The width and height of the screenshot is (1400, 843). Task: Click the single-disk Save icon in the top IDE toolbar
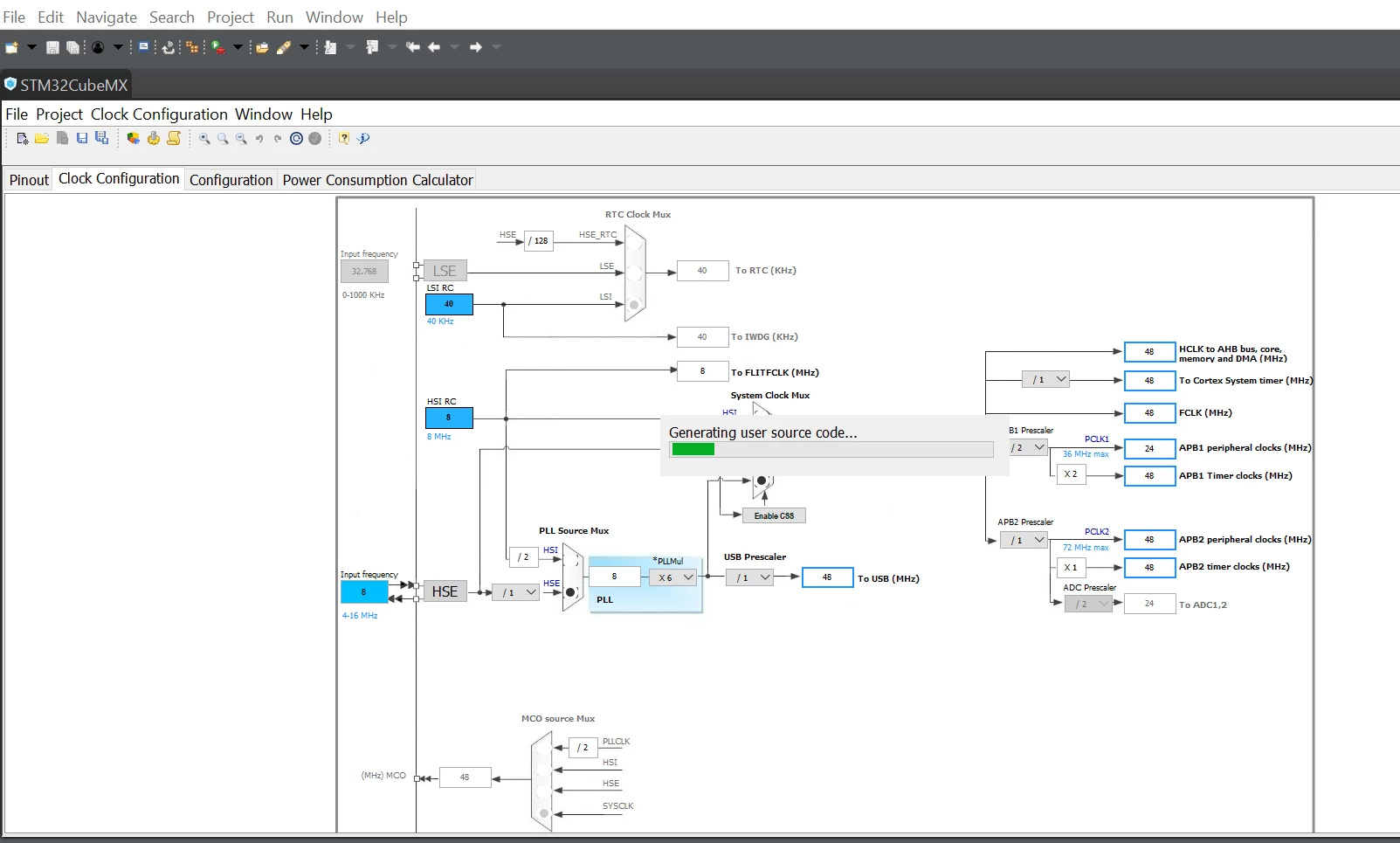[x=52, y=47]
